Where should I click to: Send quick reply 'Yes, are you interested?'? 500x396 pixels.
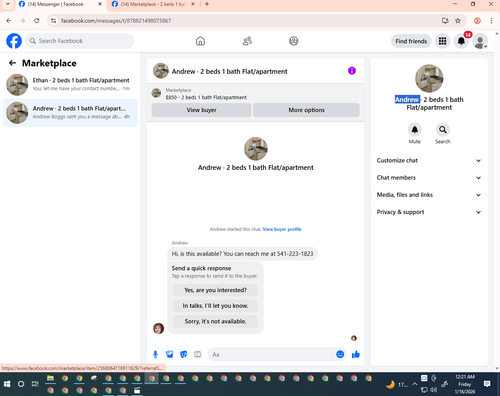coord(215,290)
